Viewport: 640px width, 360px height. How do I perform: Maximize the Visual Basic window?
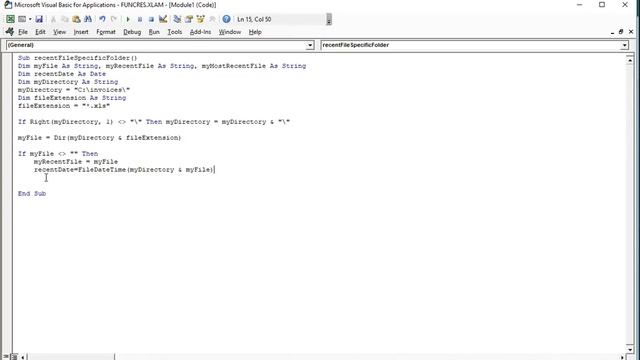tap(602, 5)
